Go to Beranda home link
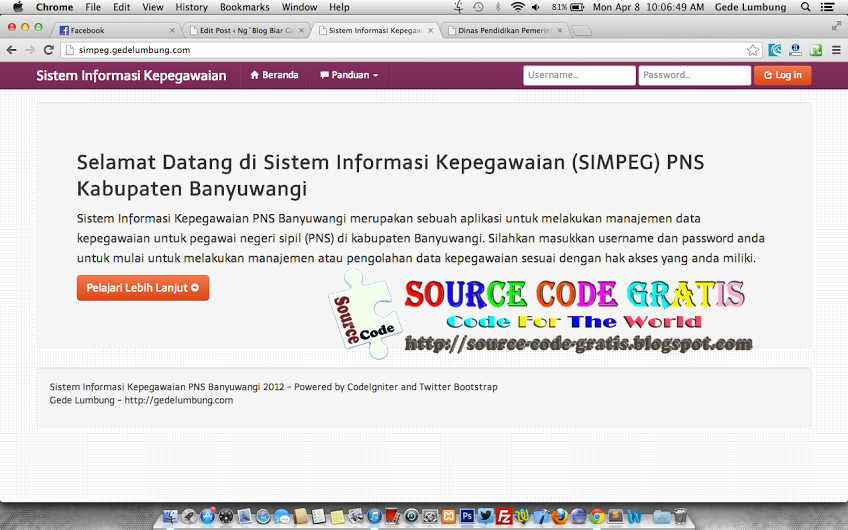Screen dimensions: 848x530 (274, 75)
